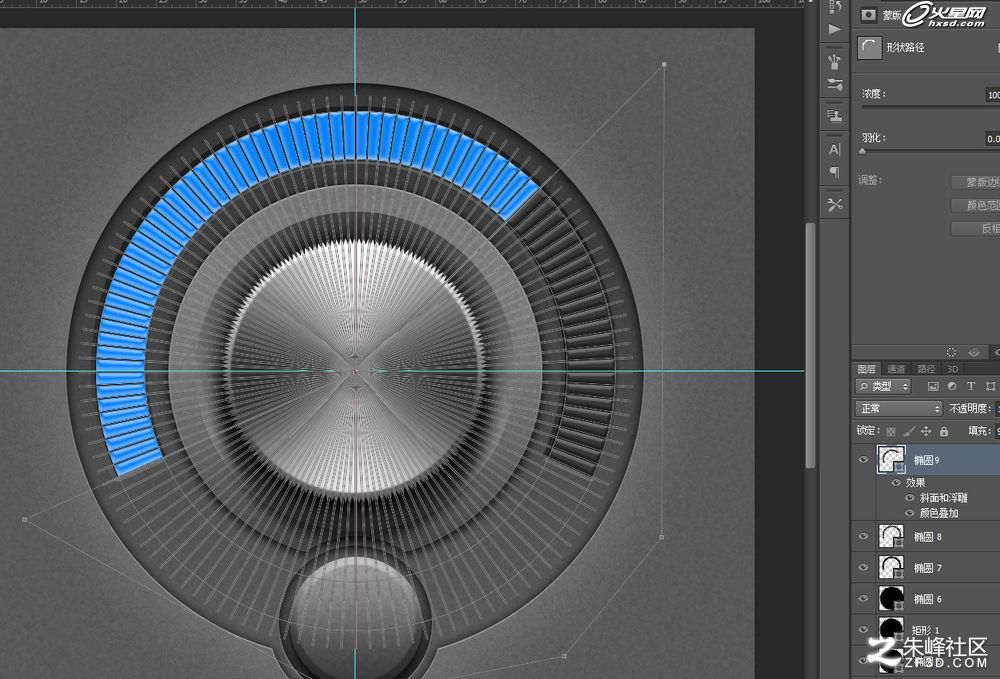Open the History panel icon
The width and height of the screenshot is (1000, 679).
(835, 6)
